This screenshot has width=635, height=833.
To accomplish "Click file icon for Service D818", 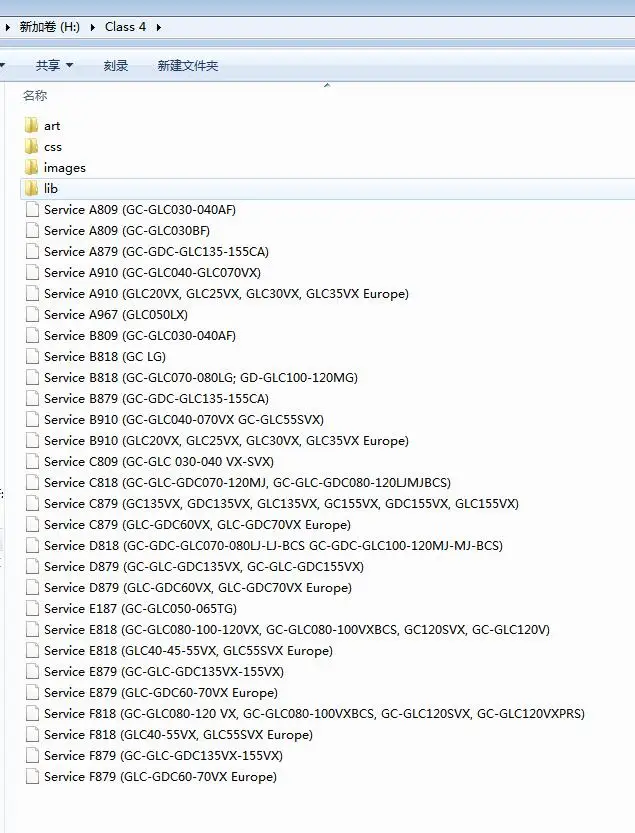I will (x=32, y=545).
